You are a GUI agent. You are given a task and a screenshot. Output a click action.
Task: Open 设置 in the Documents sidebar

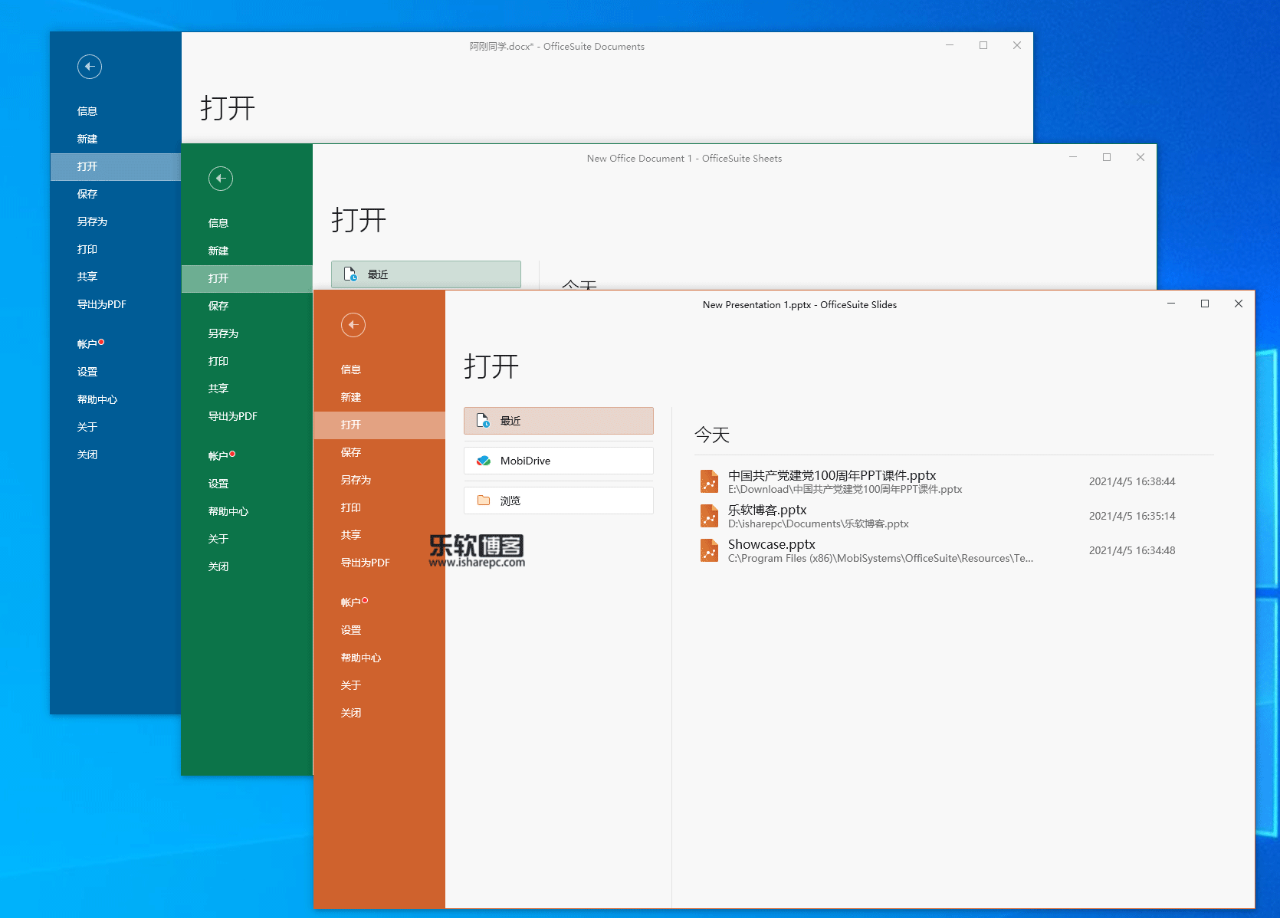[x=88, y=372]
